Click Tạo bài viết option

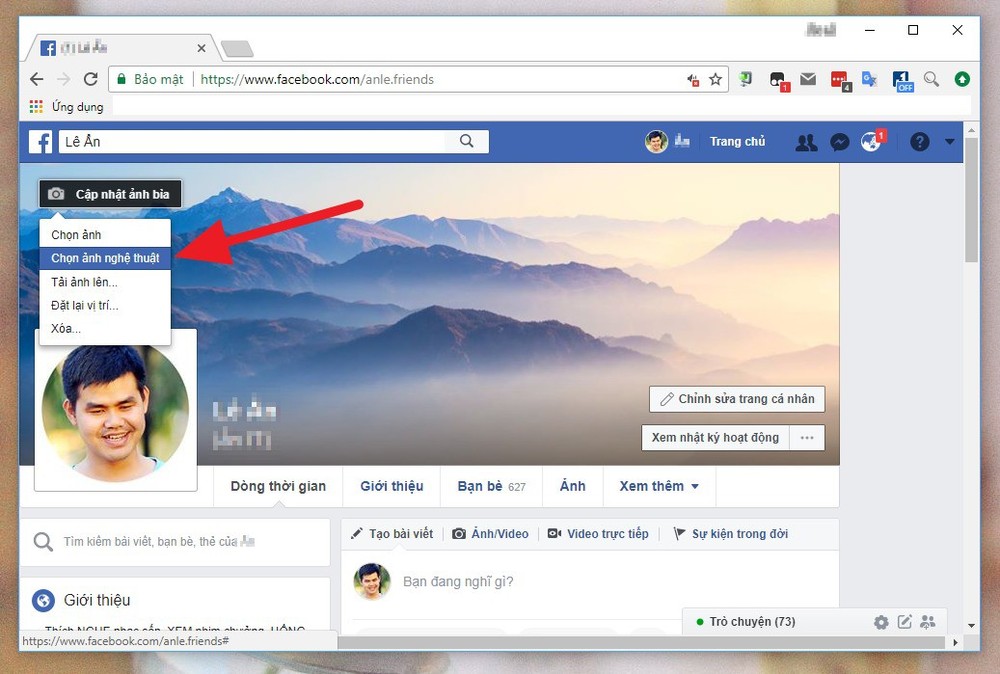click(x=392, y=534)
